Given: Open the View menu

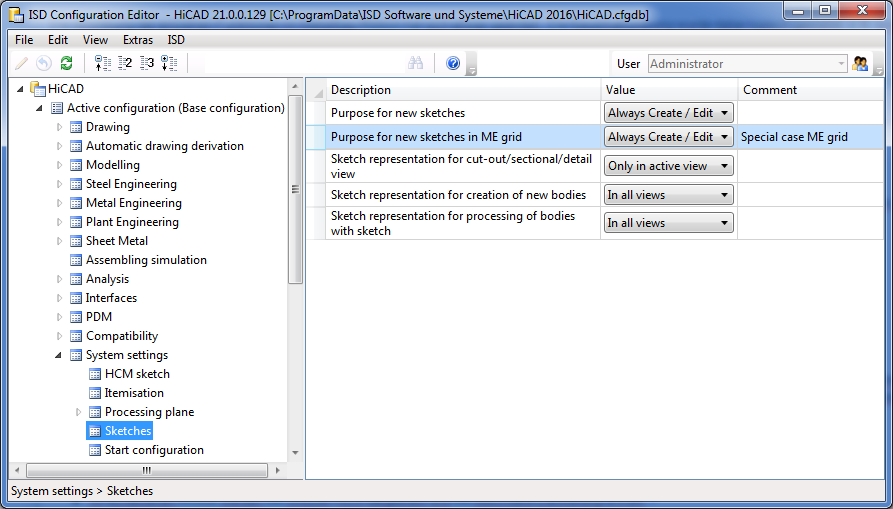Looking at the screenshot, I should point(95,40).
